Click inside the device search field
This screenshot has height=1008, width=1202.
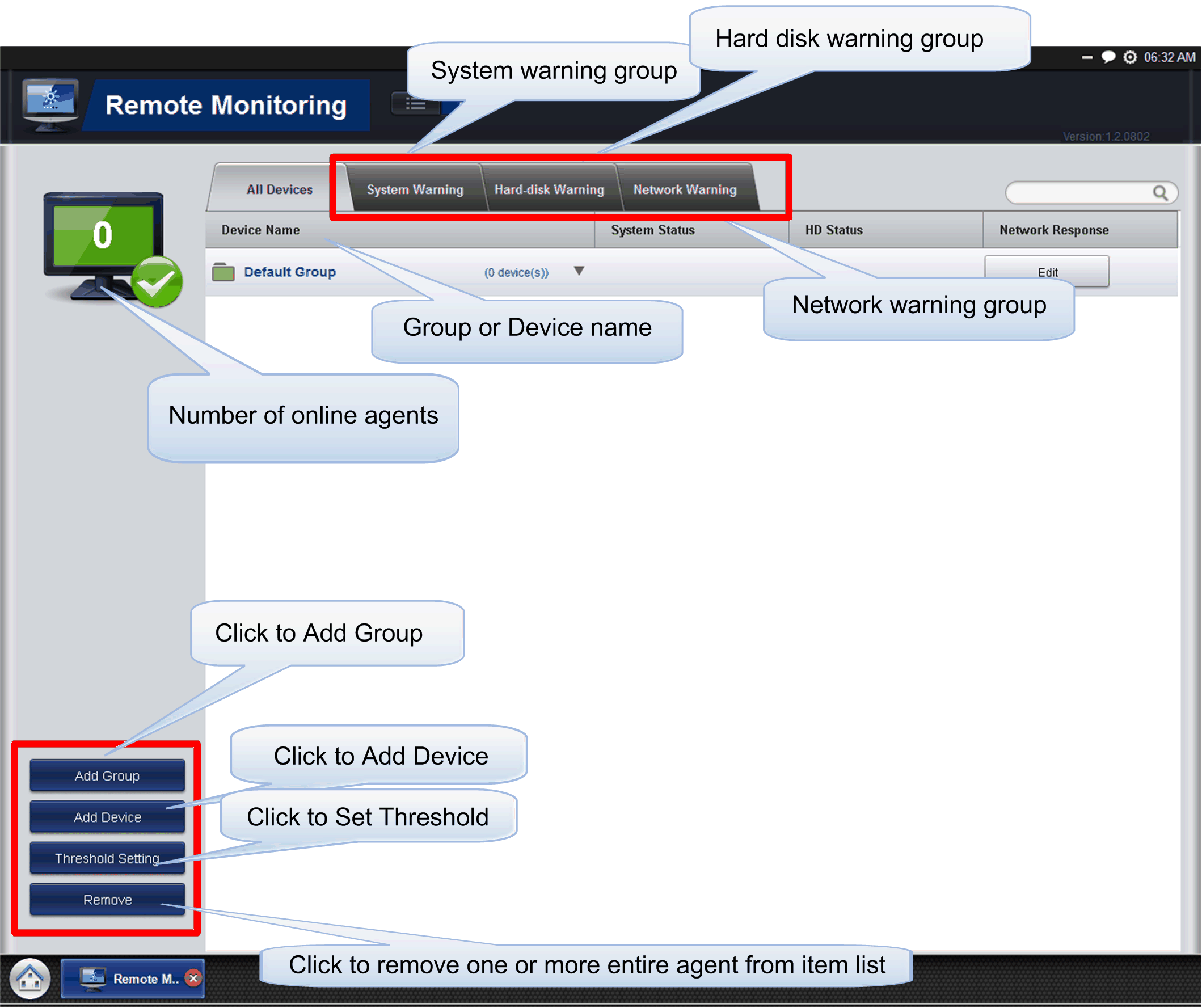point(1076,193)
